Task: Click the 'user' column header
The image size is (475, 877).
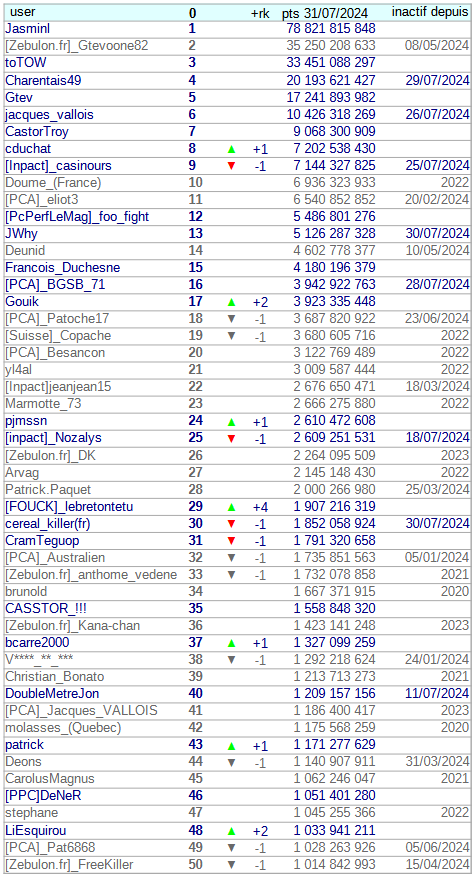Action: [x=22, y=12]
